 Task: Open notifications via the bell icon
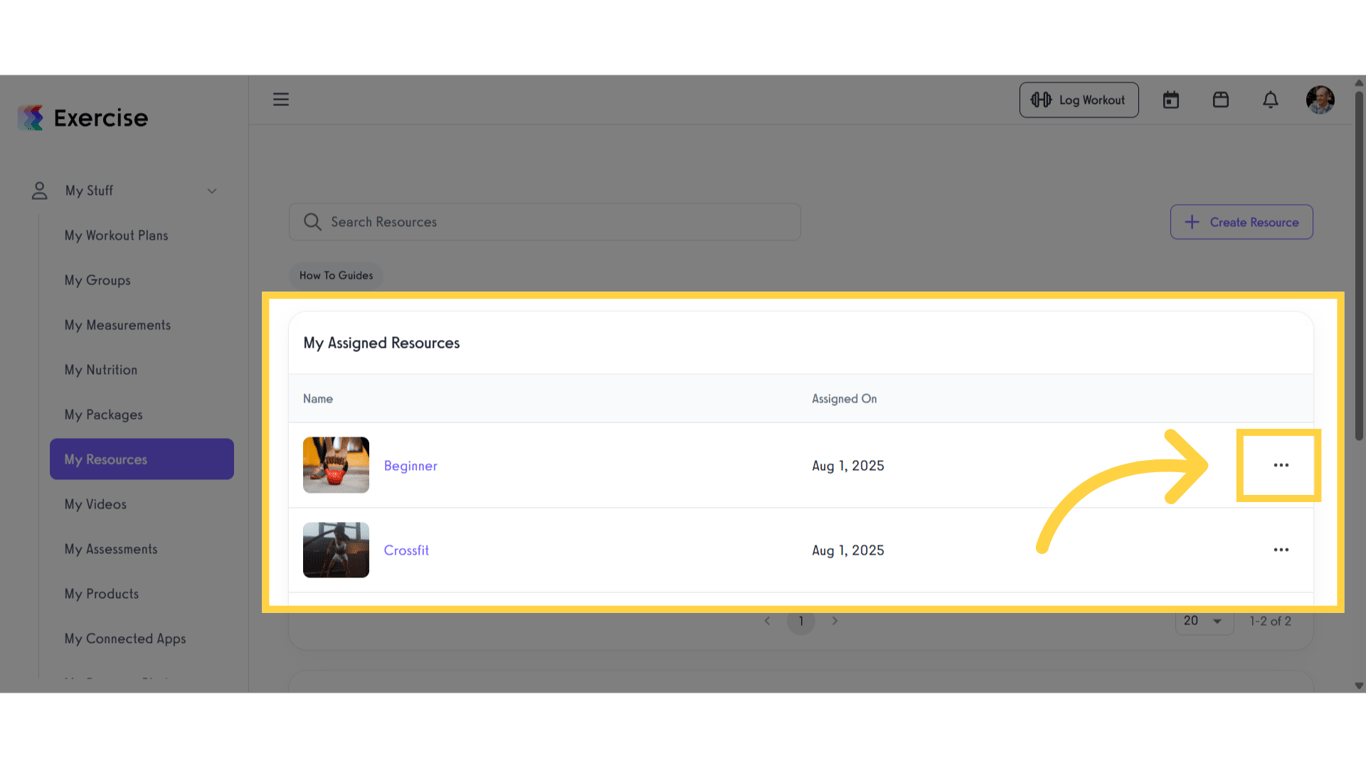point(1270,99)
